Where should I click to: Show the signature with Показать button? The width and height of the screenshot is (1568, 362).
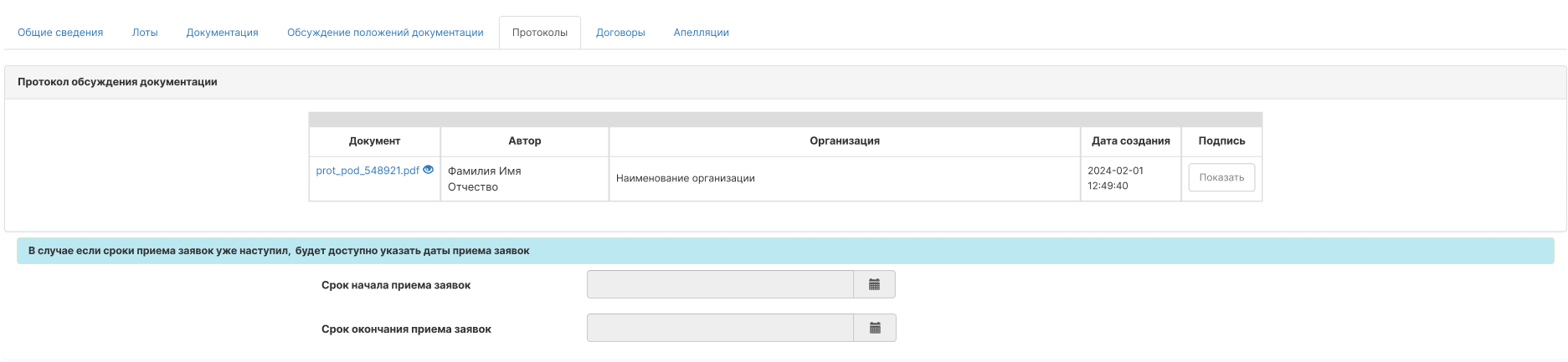[1221, 177]
